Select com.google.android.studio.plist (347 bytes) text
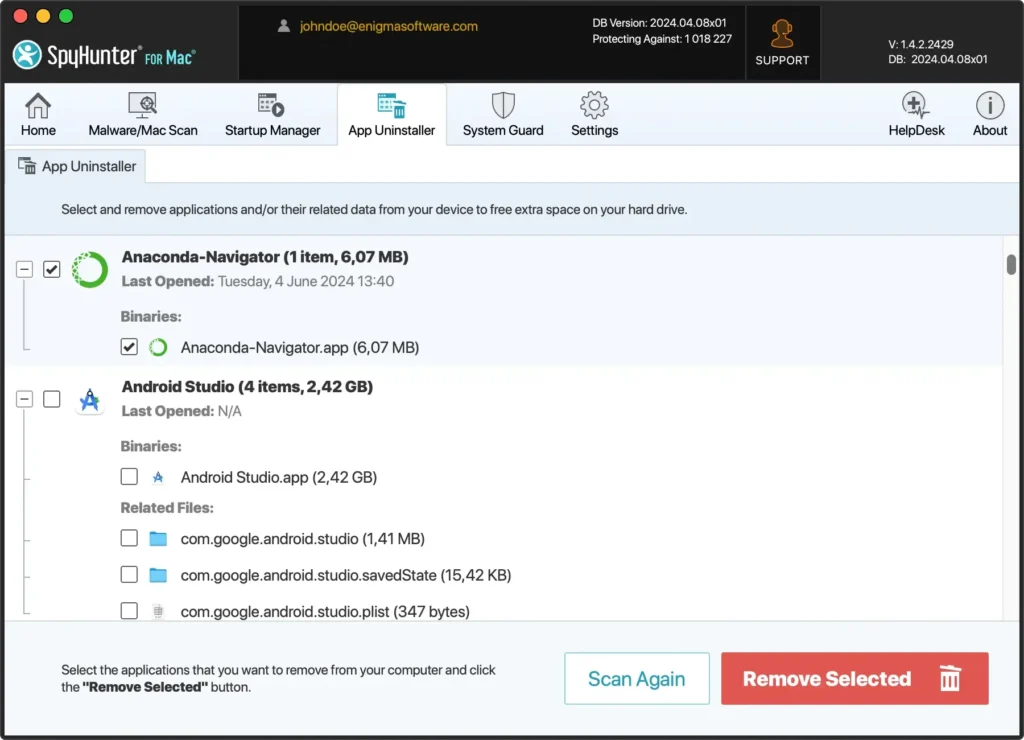This screenshot has height=740, width=1024. (325, 612)
